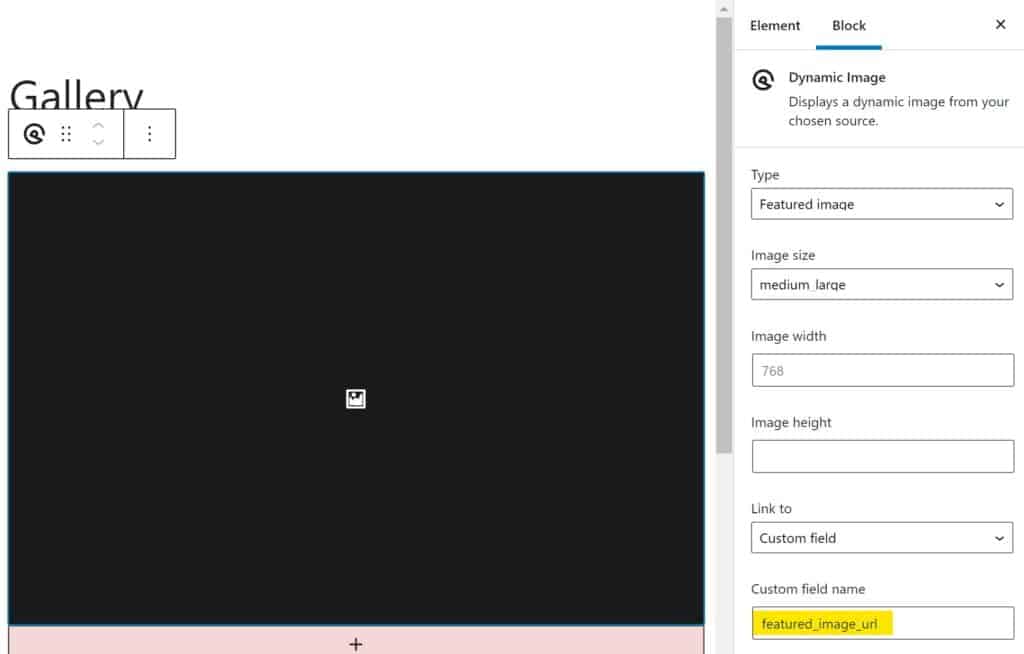The height and width of the screenshot is (654, 1024).
Task: Move block down with the down arrow
Action: [x=98, y=143]
